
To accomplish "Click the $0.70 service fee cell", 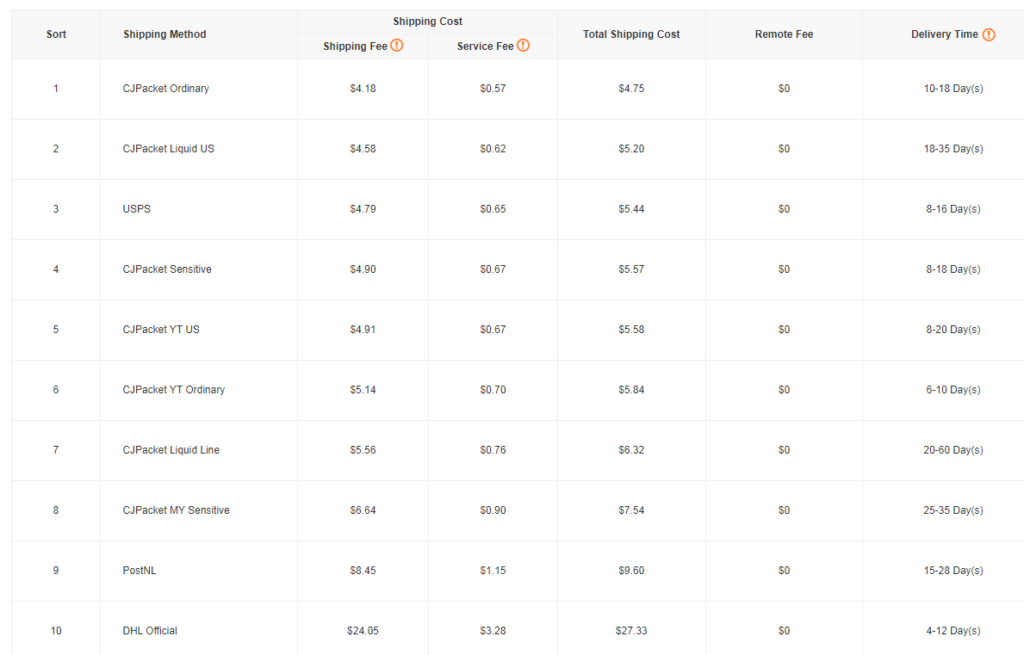I will [492, 390].
